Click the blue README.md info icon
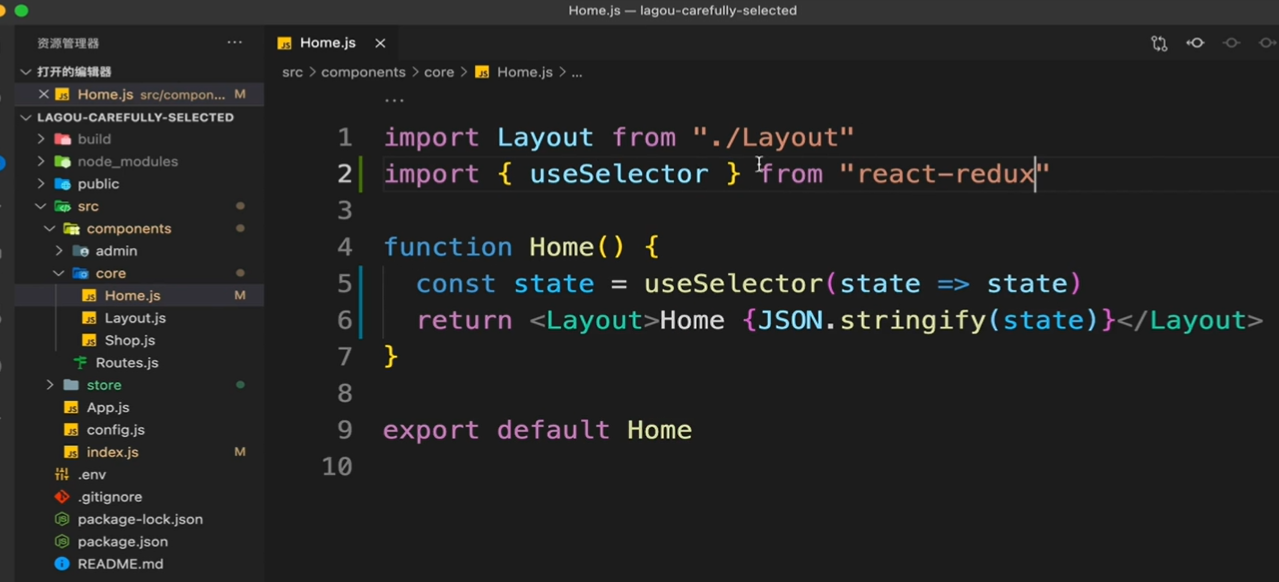The height and width of the screenshot is (582, 1279). (x=62, y=564)
